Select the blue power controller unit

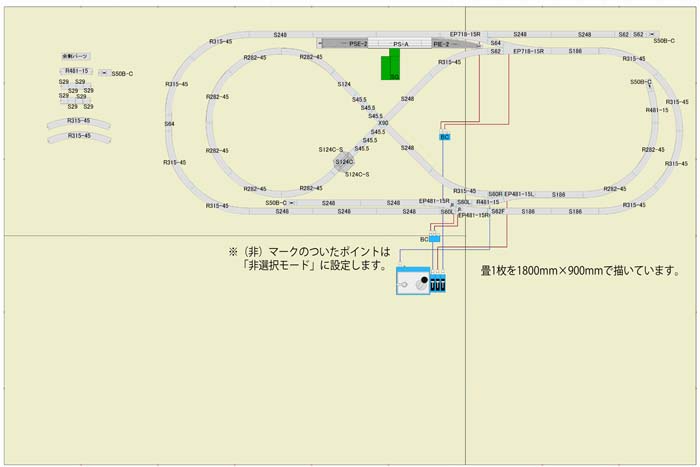click(x=411, y=283)
